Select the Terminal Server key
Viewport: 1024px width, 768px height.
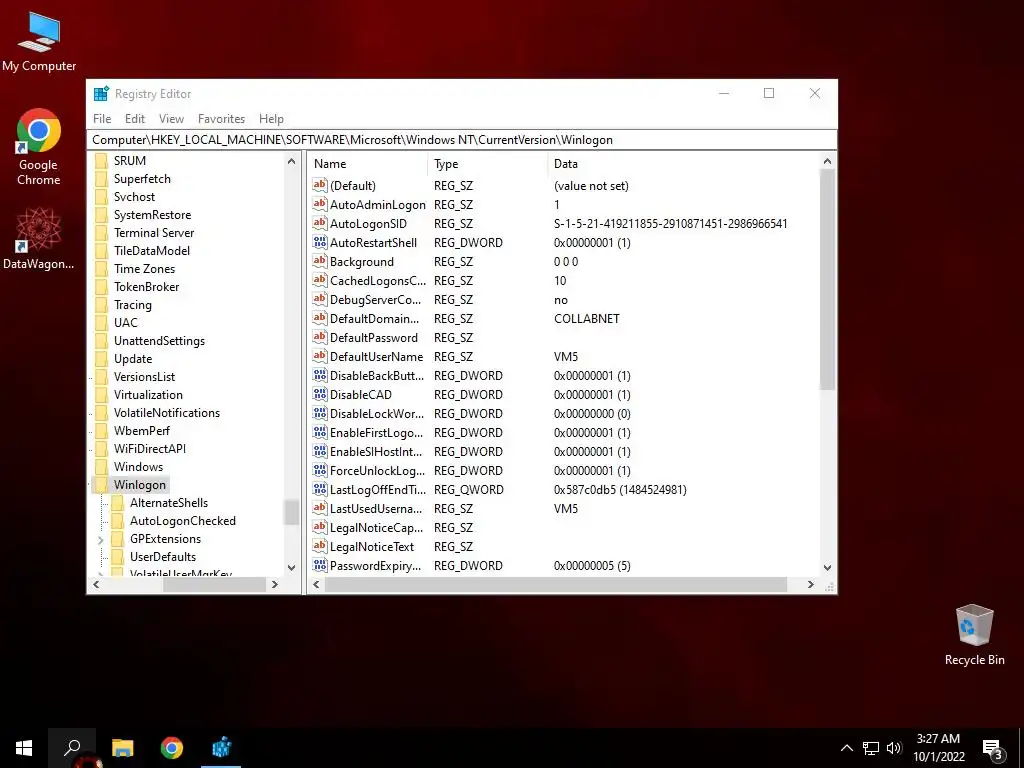(153, 232)
